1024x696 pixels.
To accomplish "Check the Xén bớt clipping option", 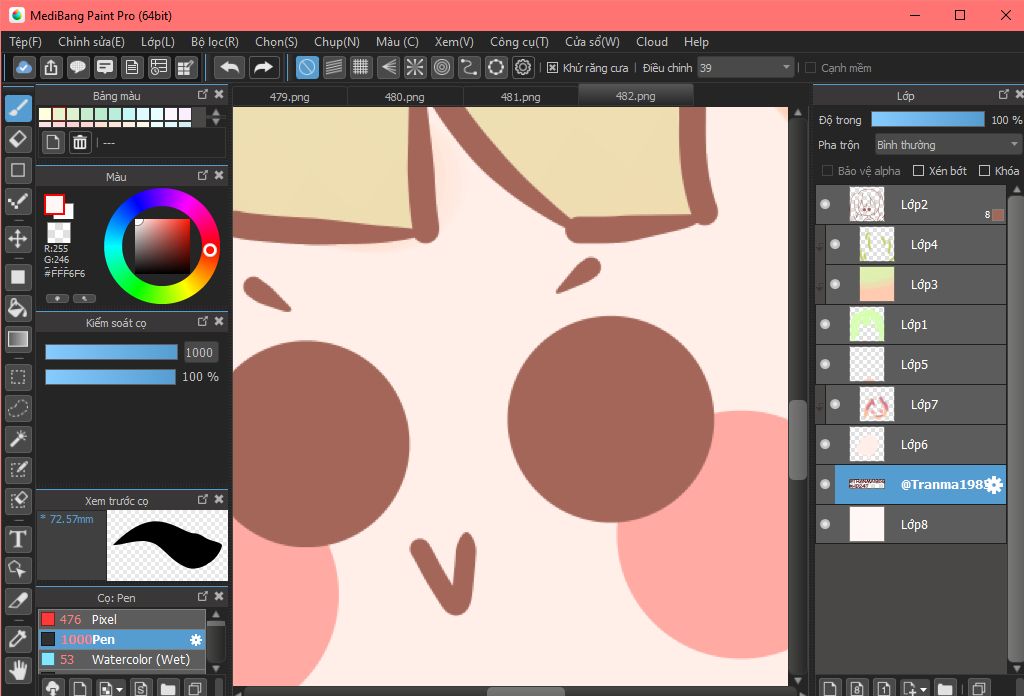I will [918, 170].
